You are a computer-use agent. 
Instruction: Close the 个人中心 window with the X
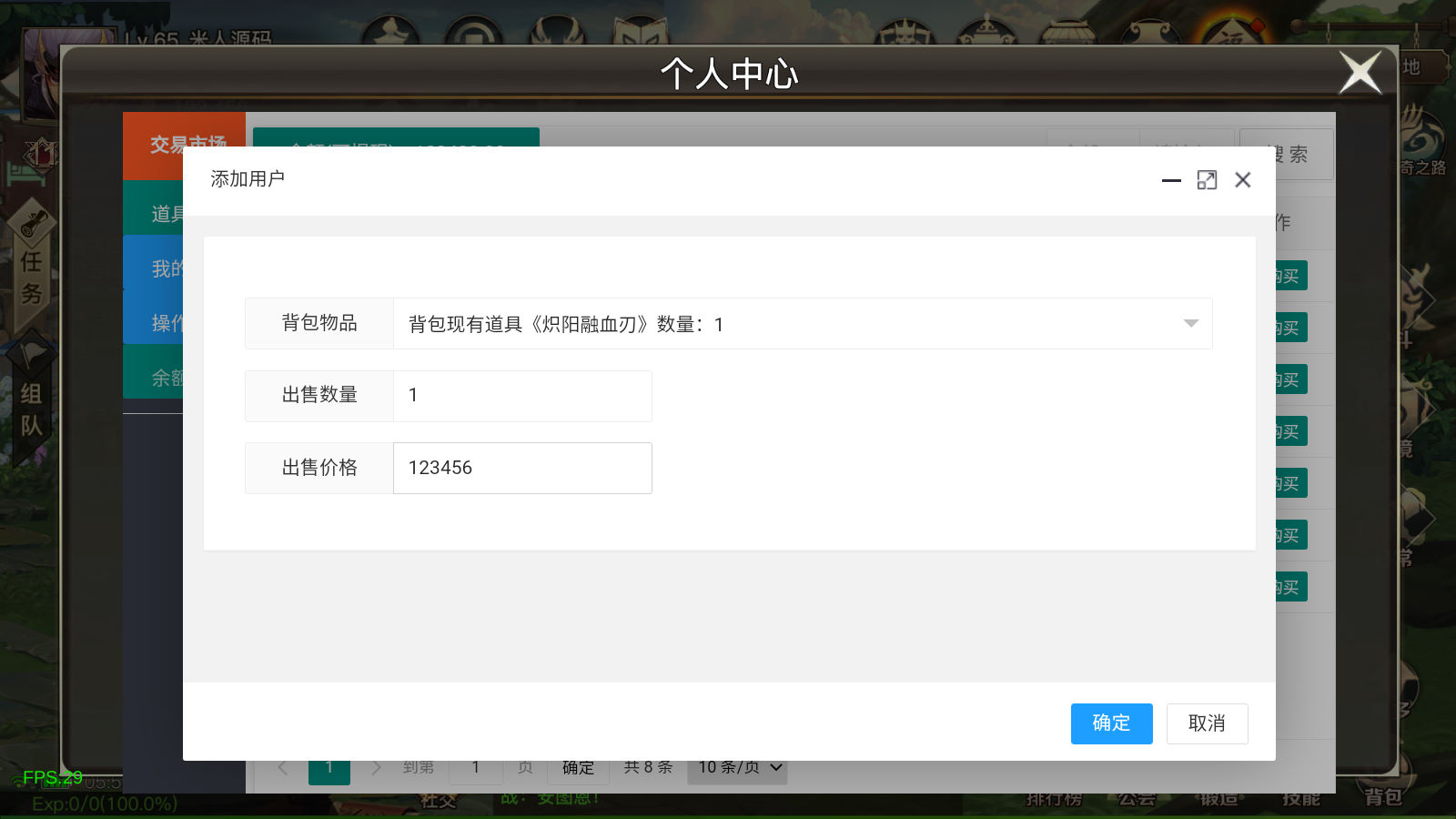tap(1360, 73)
